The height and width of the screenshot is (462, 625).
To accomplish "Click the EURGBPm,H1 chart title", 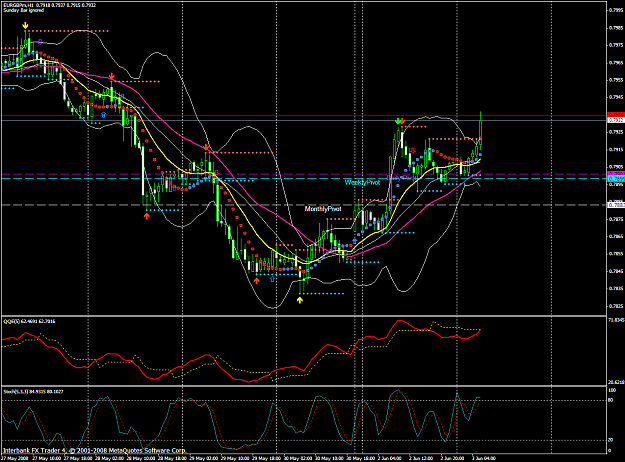I will 18,5.
